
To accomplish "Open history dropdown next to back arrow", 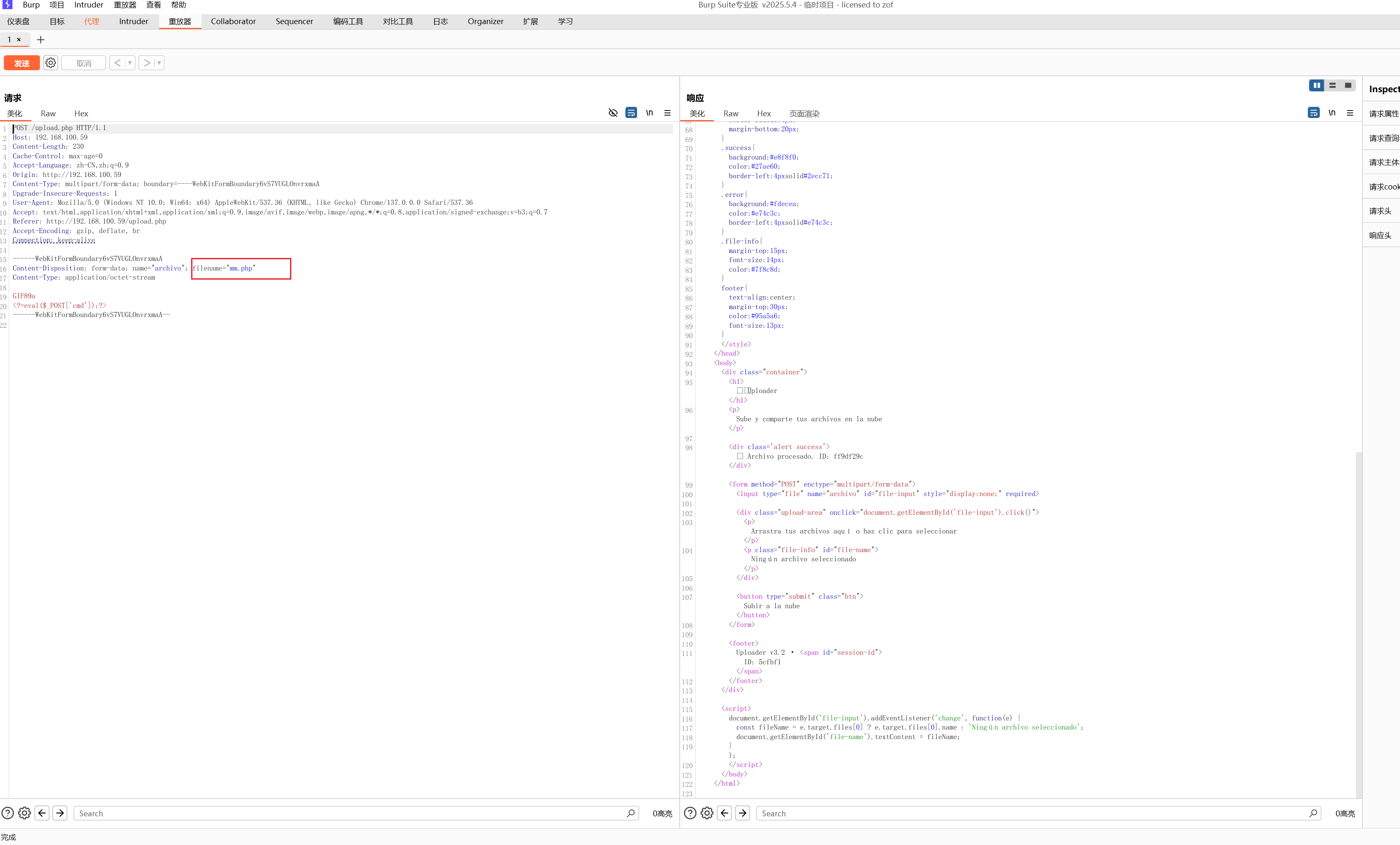I will coord(130,63).
